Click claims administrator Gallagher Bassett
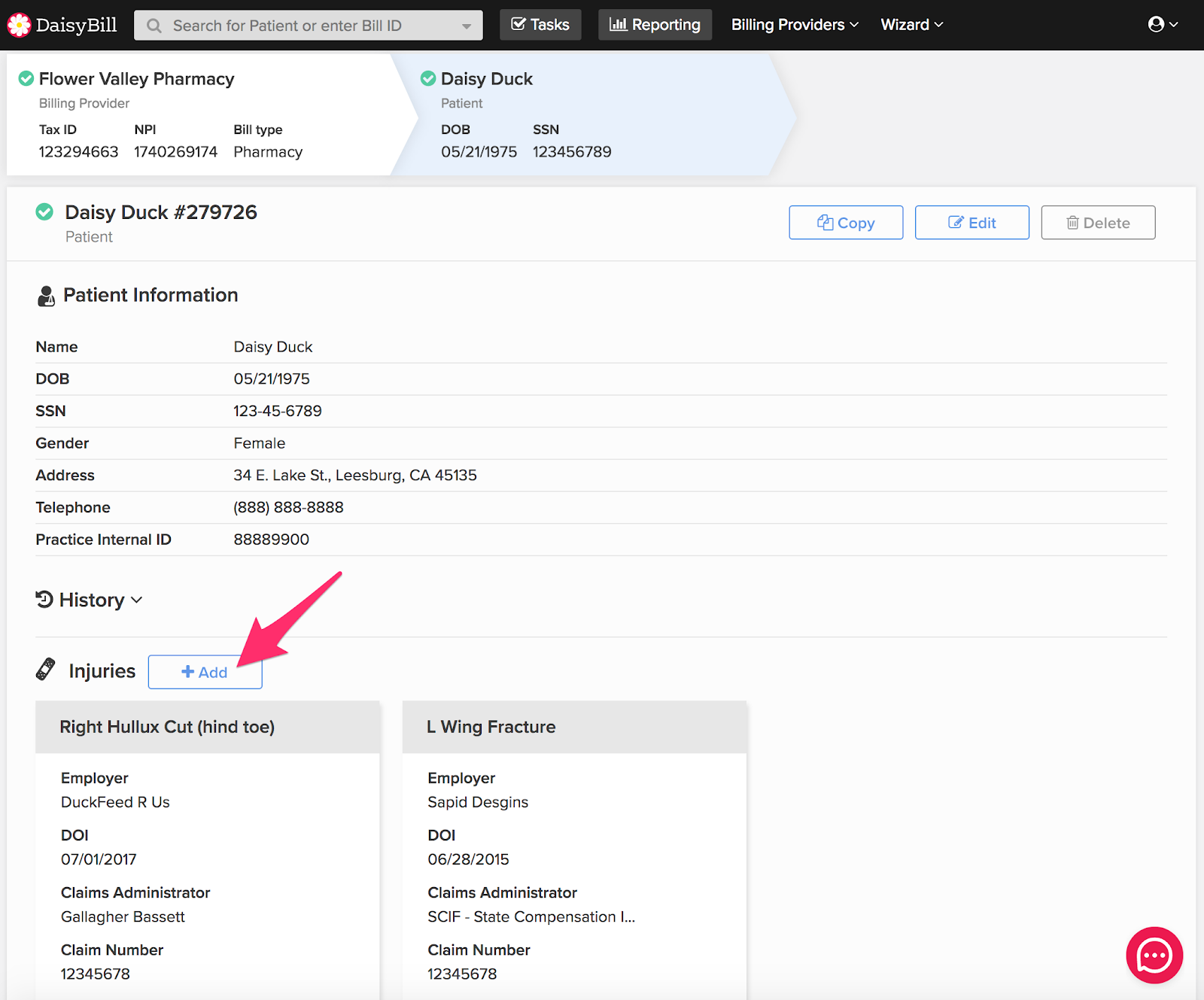1204x1000 pixels. coord(123,916)
